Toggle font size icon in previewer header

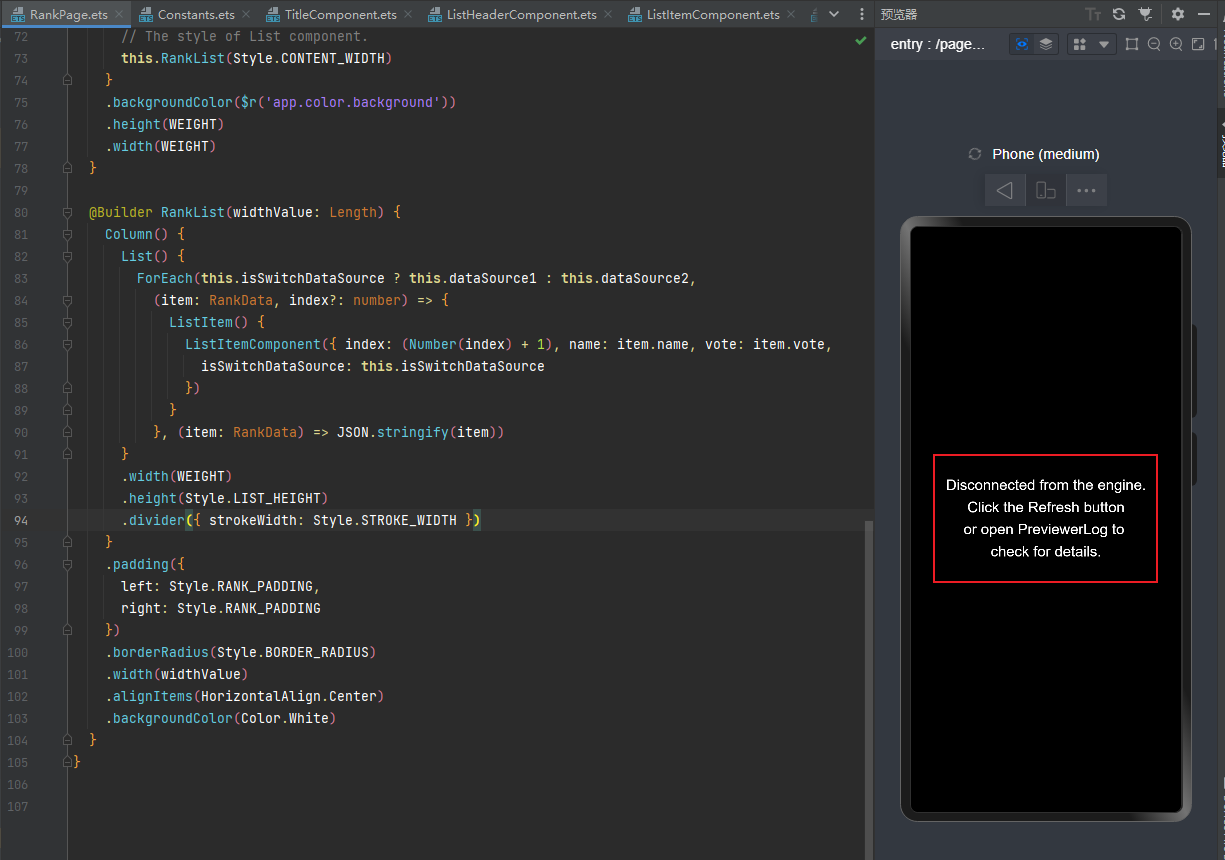[x=1093, y=14]
